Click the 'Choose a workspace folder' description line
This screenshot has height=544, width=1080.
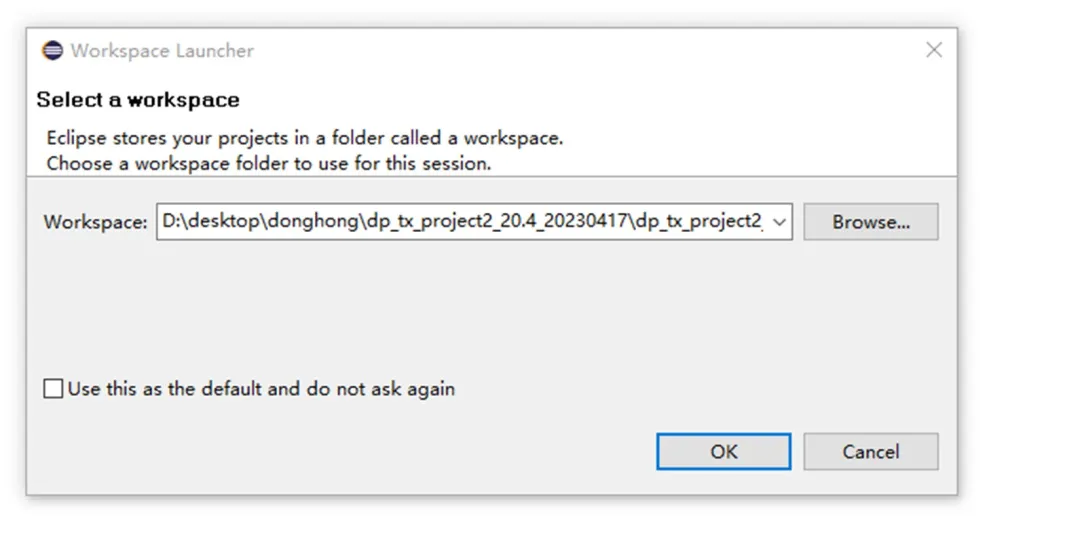[x=268, y=163]
